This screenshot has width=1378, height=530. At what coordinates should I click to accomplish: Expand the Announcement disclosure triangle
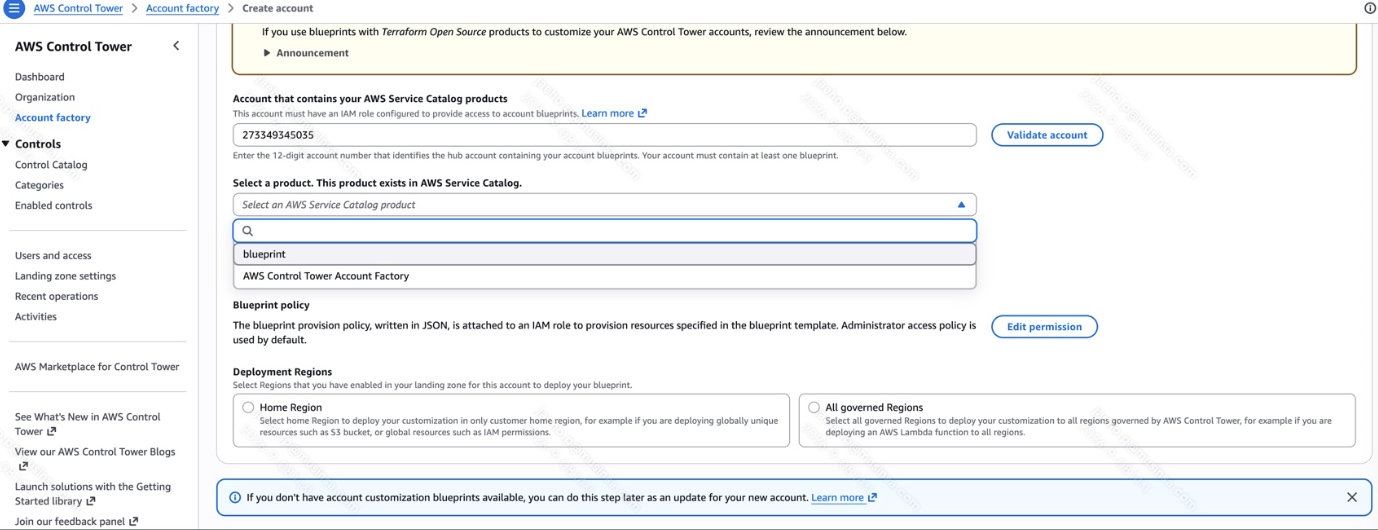pos(267,53)
